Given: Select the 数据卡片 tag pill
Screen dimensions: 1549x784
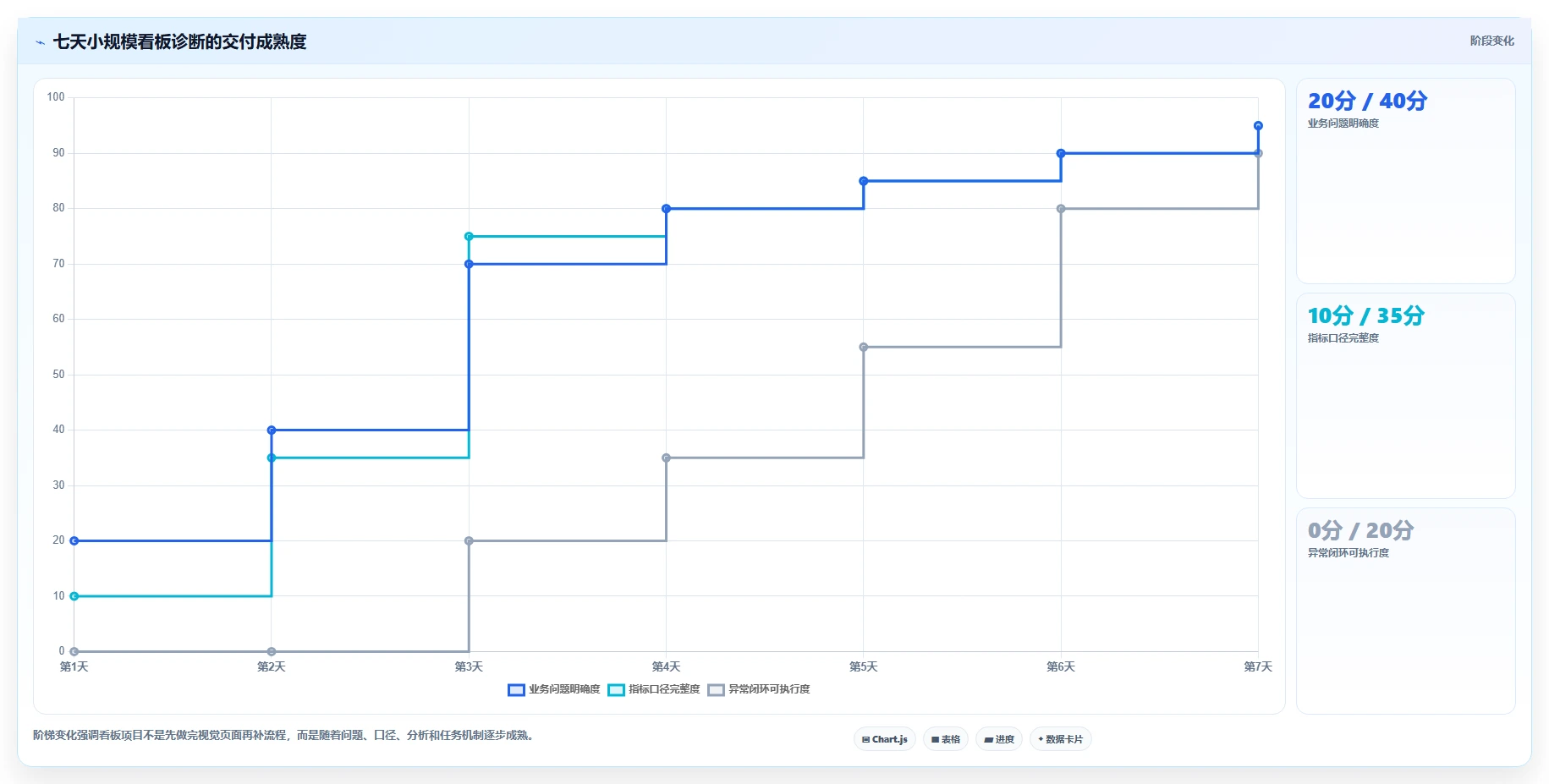Looking at the screenshot, I should [1060, 739].
